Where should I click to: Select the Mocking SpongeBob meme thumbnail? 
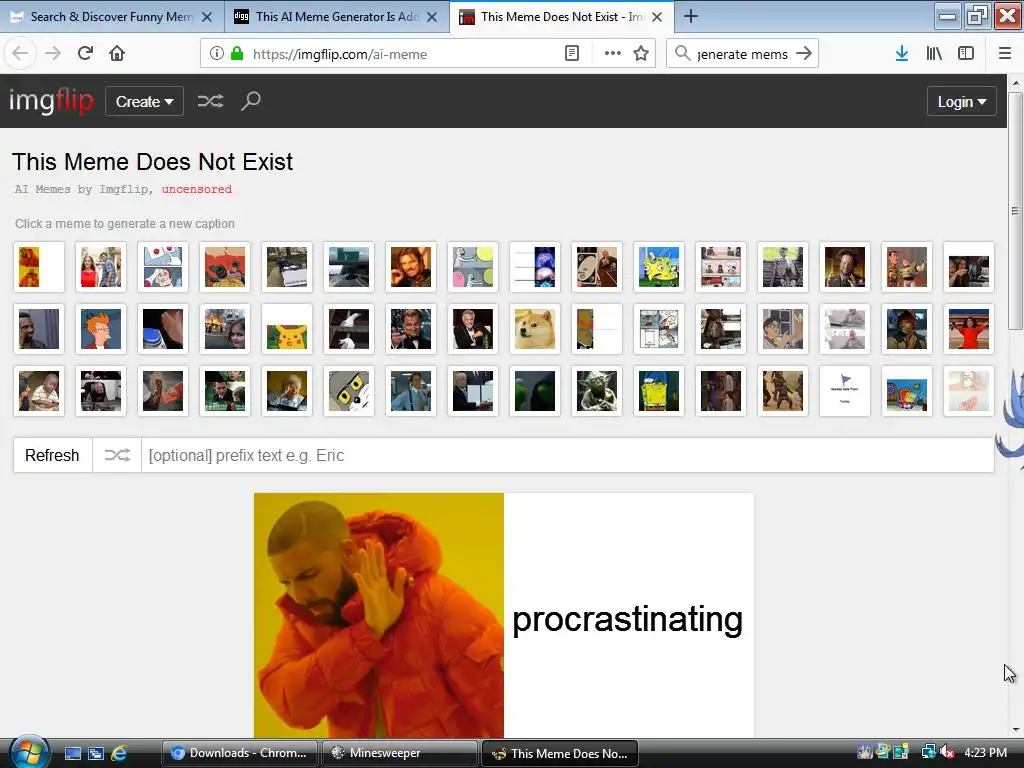pyautogui.click(x=659, y=267)
